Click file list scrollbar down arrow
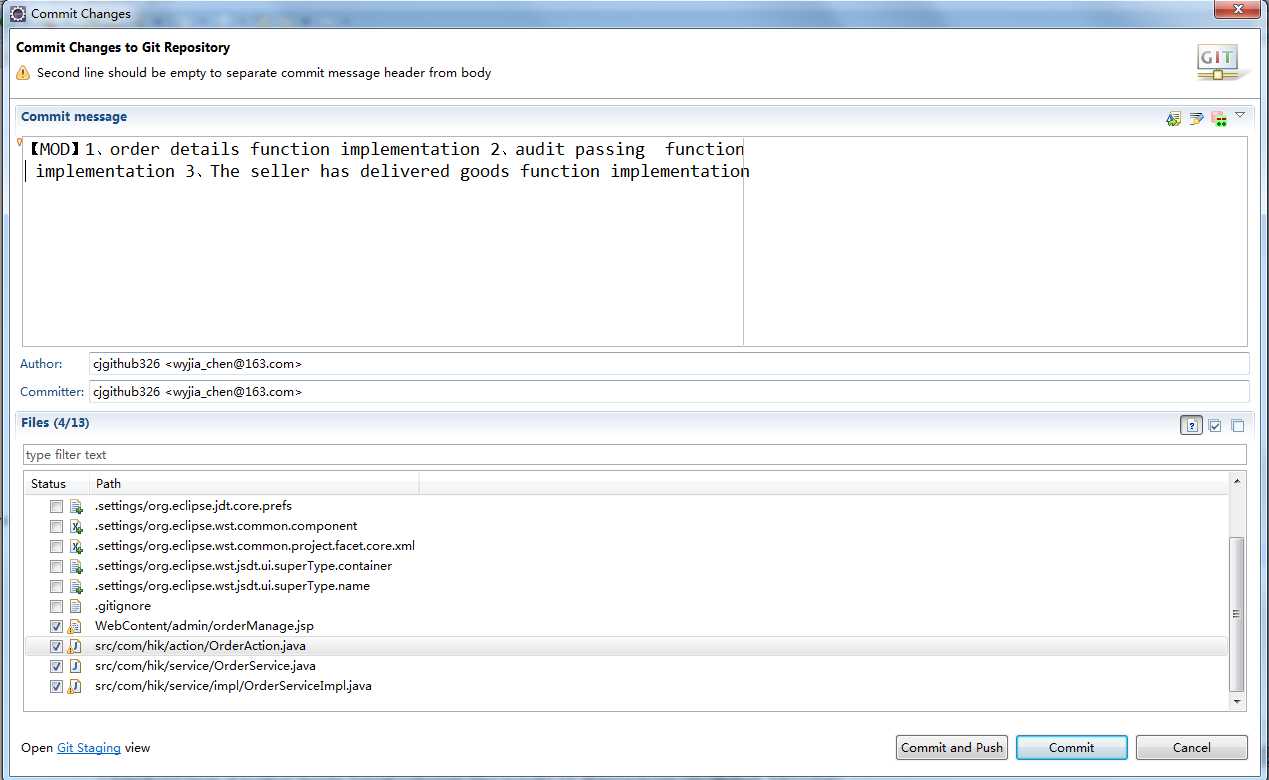 (1238, 703)
